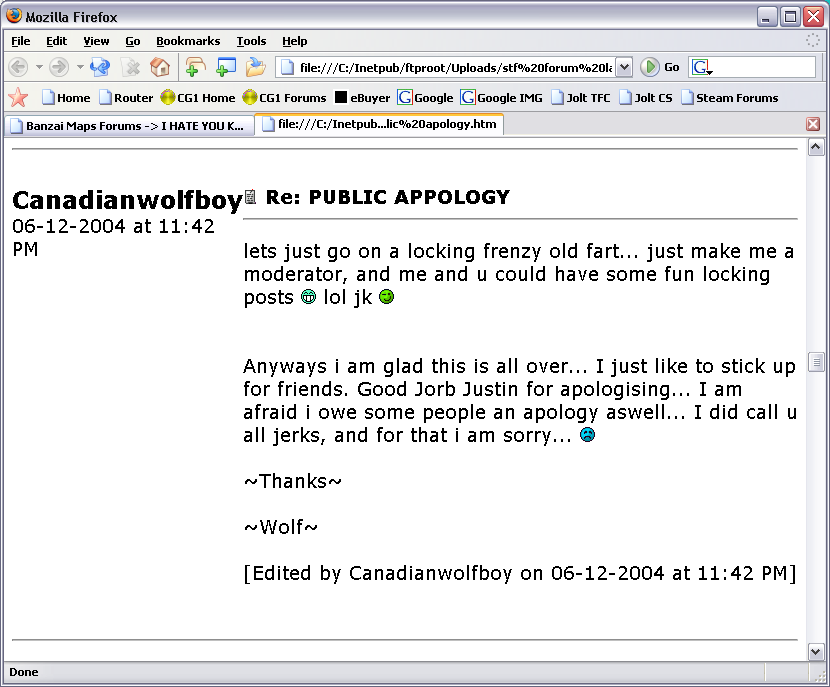This screenshot has width=830, height=687.
Task: Click the 'Edited by Canadianwolfboy' note
Action: pos(520,573)
